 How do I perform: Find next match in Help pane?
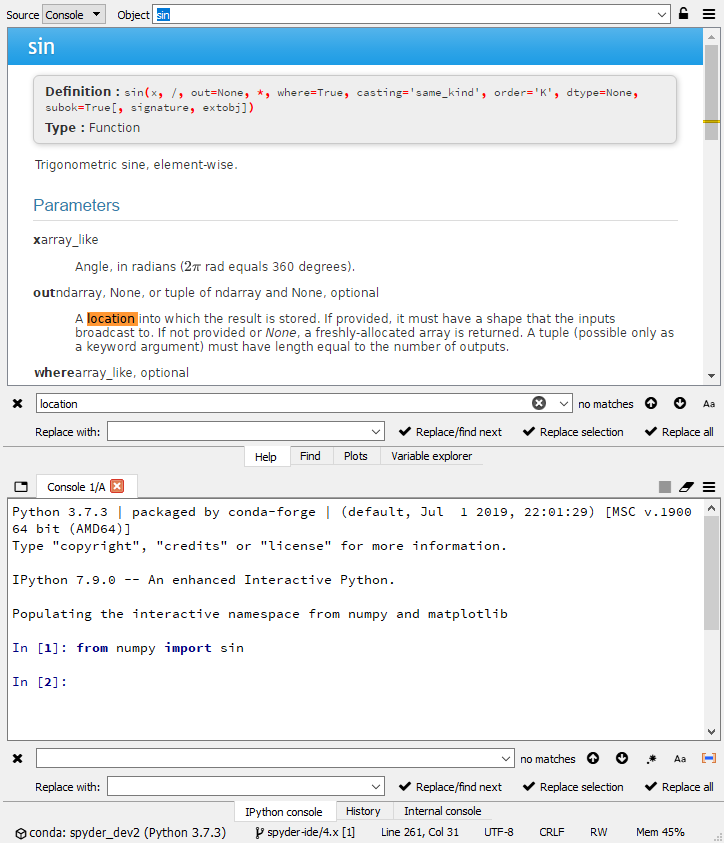pyautogui.click(x=680, y=403)
